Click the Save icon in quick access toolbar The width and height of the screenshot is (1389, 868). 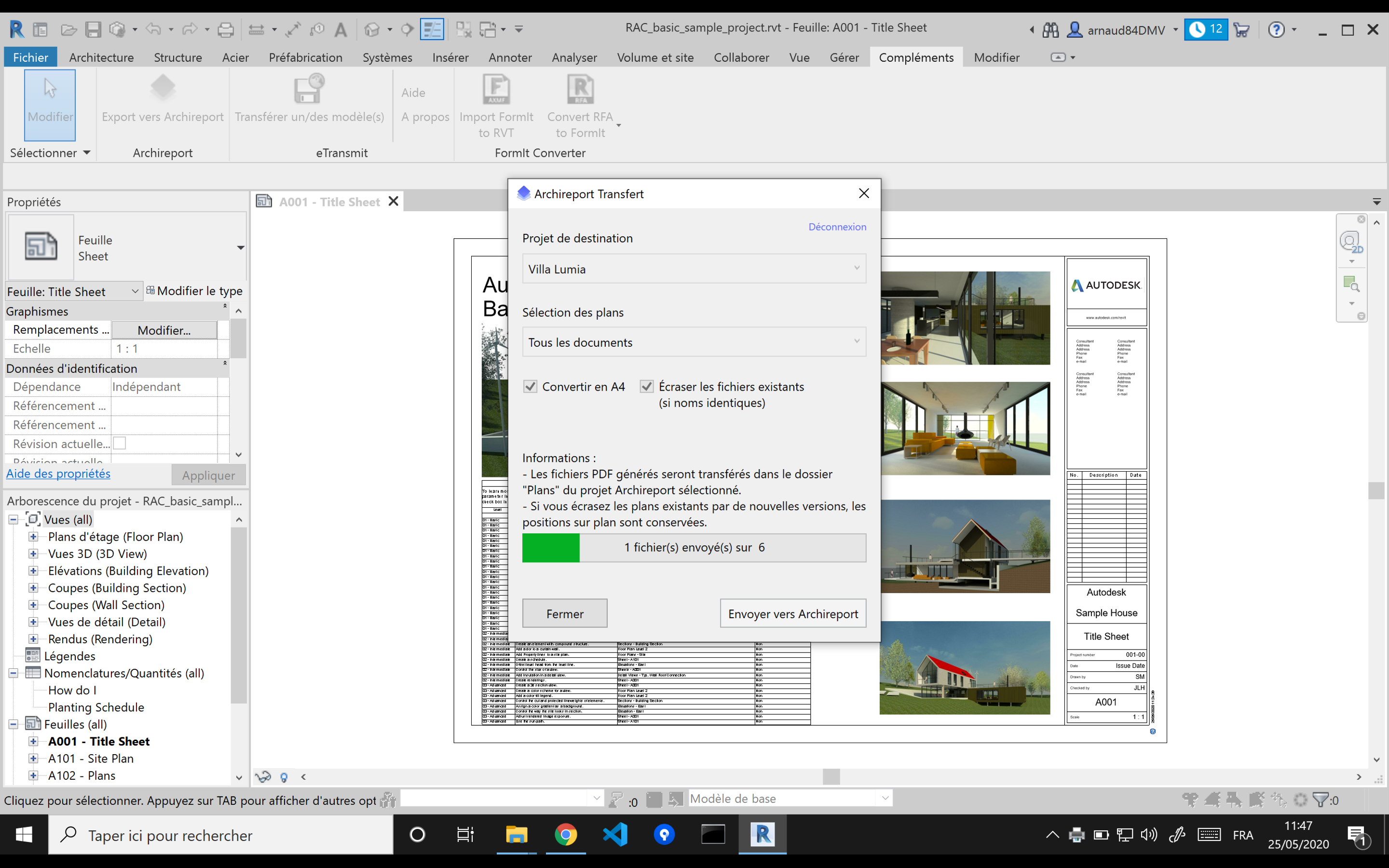click(93, 29)
